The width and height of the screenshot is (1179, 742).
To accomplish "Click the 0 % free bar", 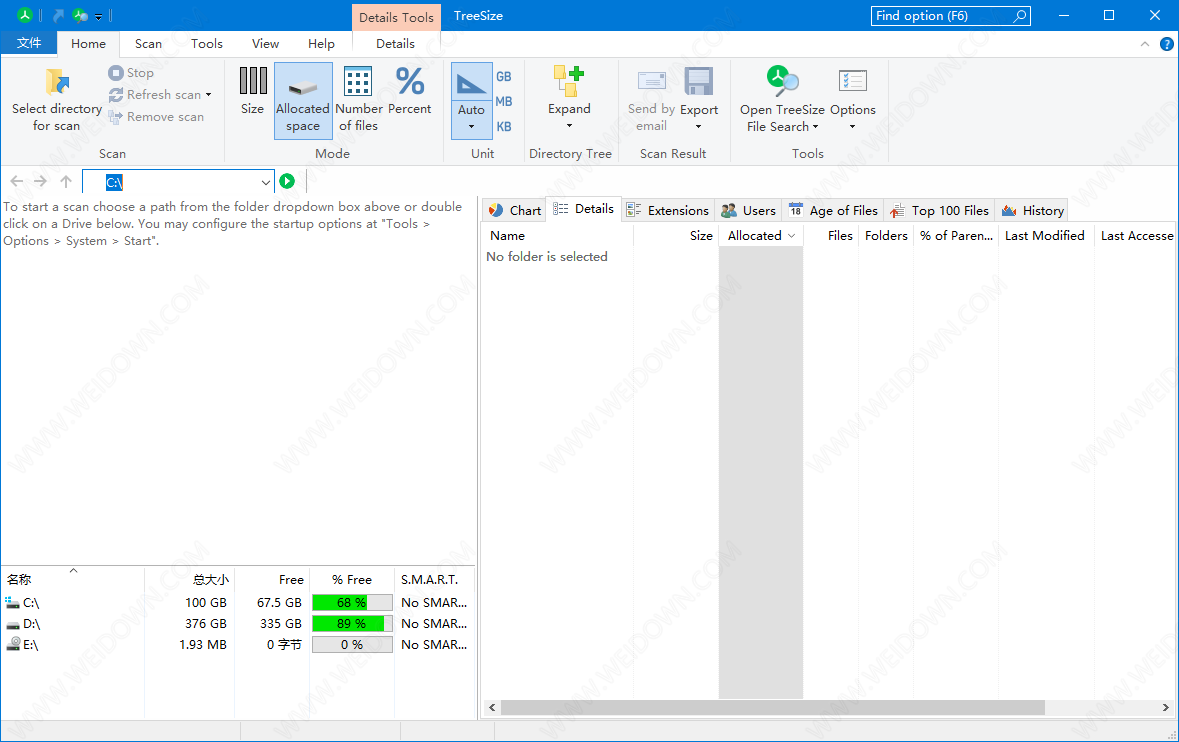I will coord(352,645).
